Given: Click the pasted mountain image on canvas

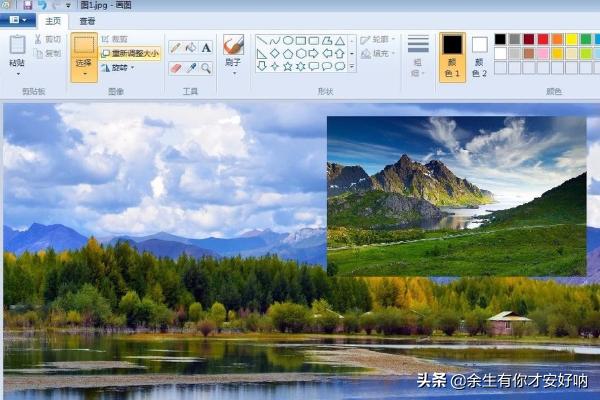Looking at the screenshot, I should point(456,195).
